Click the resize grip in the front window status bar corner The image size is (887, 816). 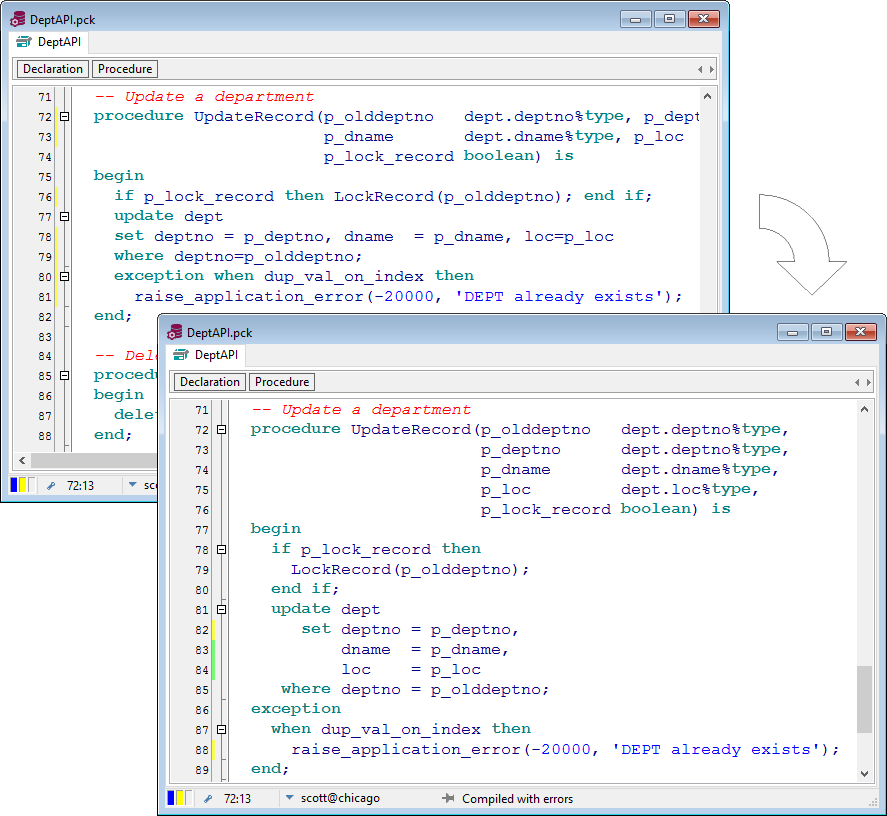(873, 801)
